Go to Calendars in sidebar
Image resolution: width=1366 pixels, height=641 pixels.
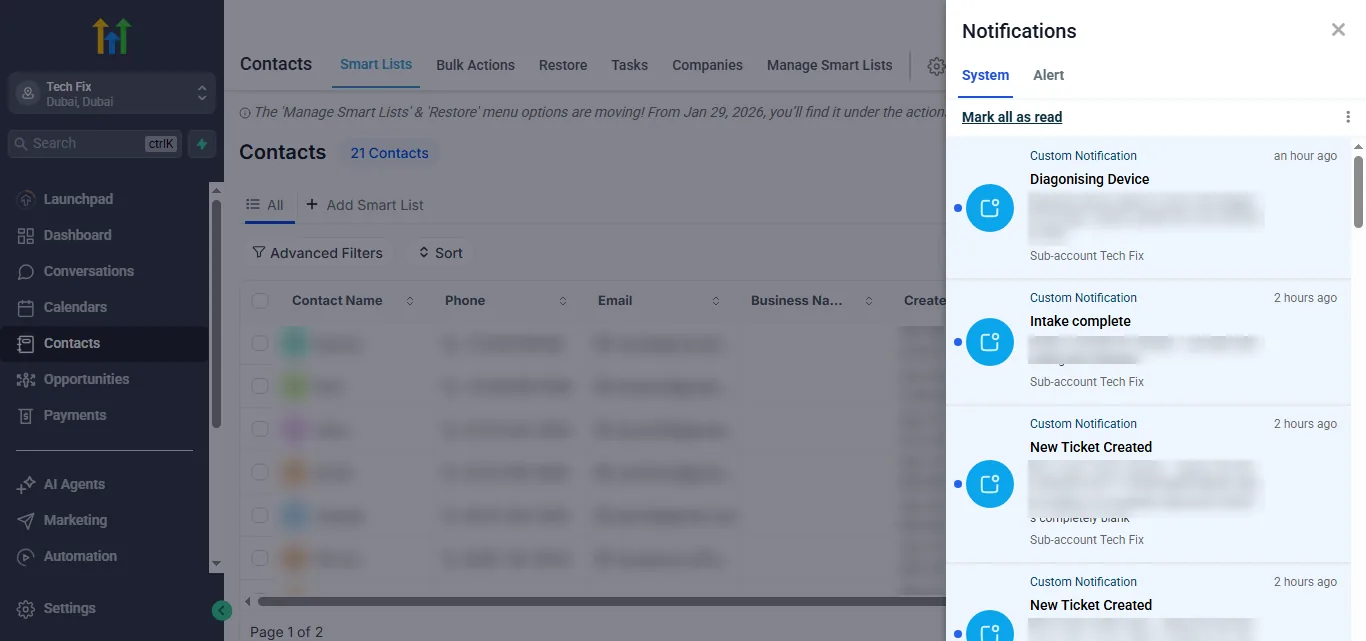104,307
